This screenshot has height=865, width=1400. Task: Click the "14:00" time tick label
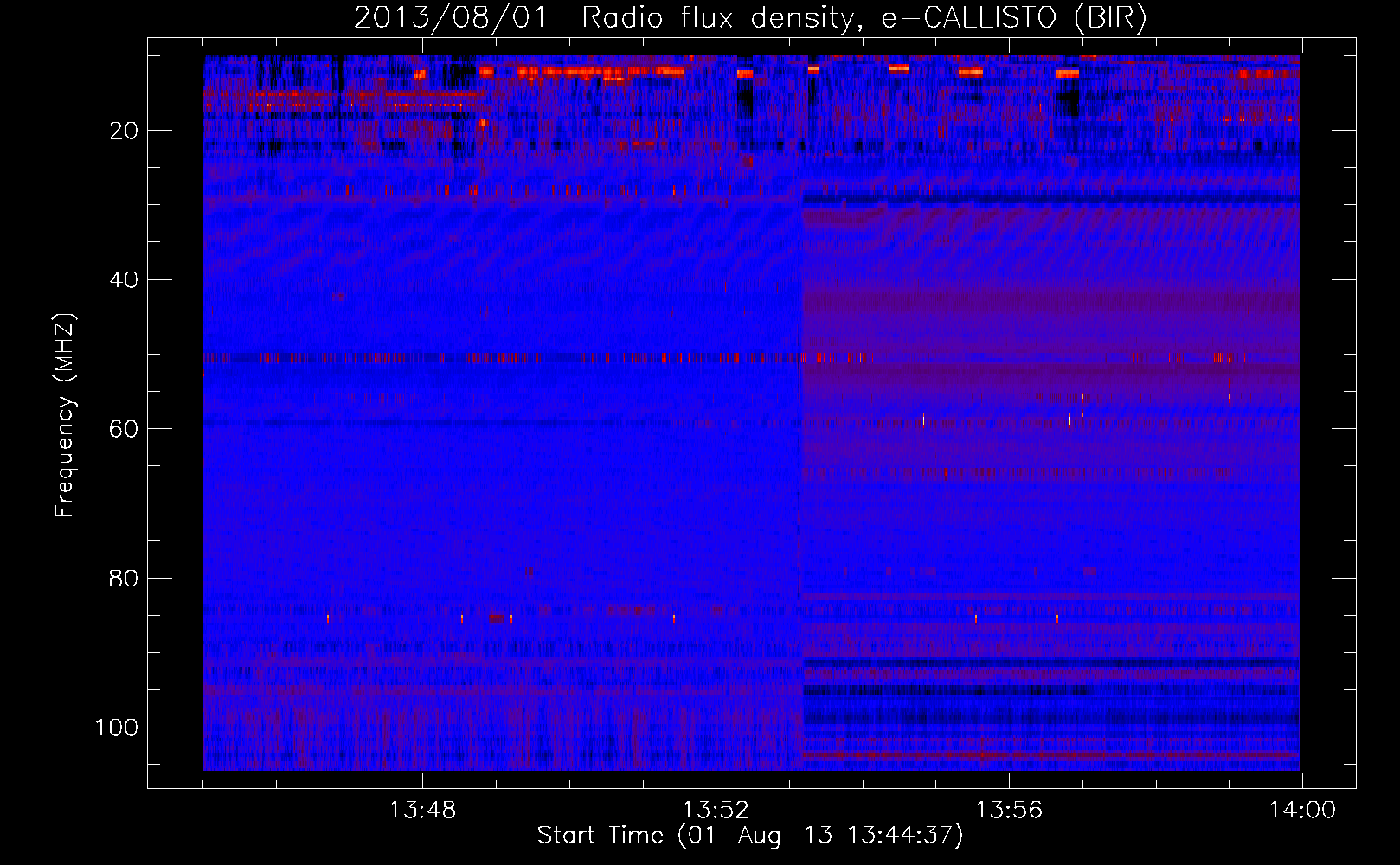[1302, 811]
